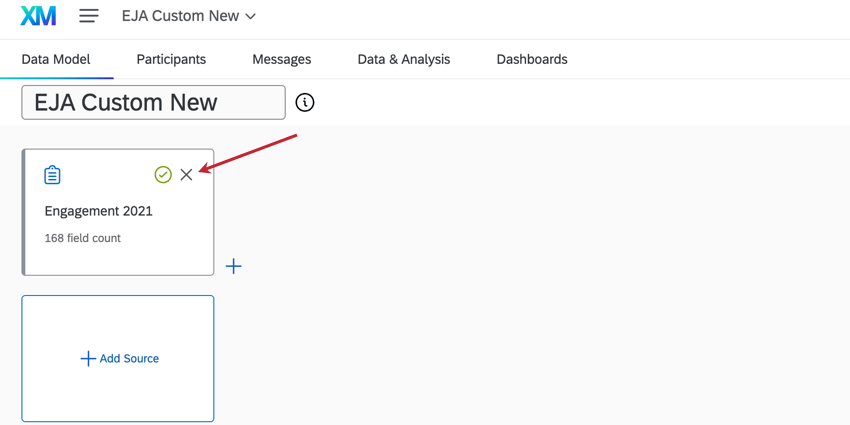Select the Data & Analysis tab
The image size is (850, 425).
pos(404,59)
